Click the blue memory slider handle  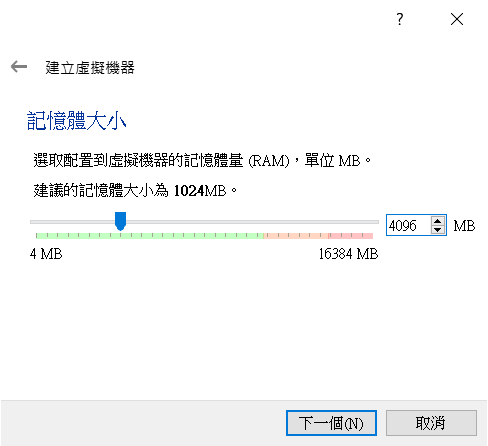click(120, 221)
